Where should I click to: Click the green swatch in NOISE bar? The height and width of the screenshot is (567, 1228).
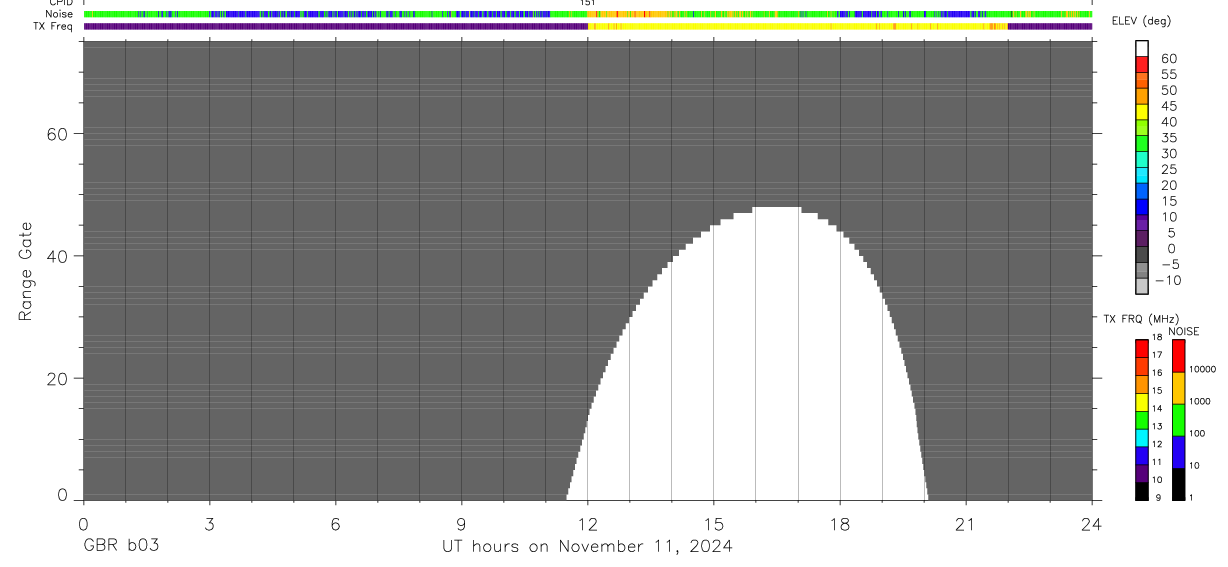coord(1178,420)
